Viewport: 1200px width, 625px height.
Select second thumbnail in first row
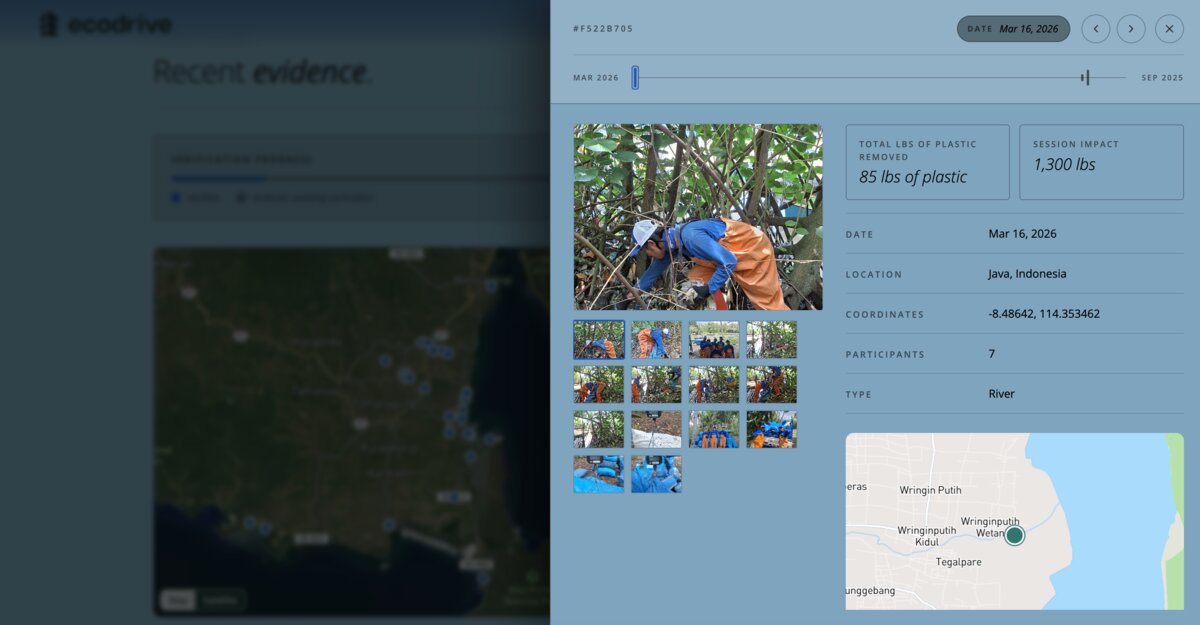point(656,340)
